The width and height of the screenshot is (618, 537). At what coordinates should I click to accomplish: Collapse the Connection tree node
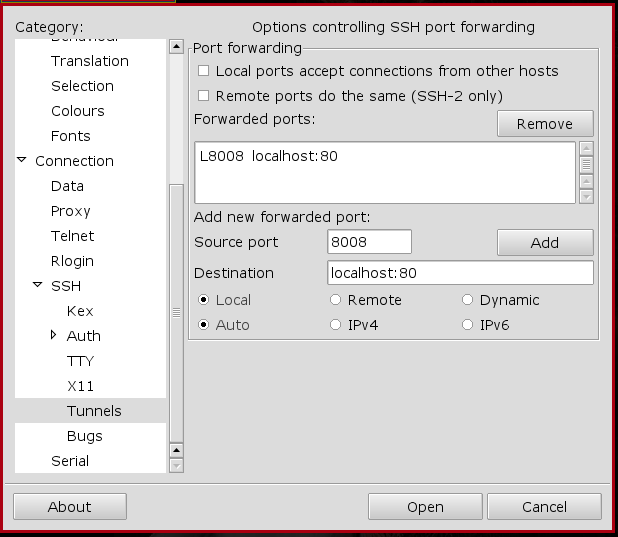point(22,160)
